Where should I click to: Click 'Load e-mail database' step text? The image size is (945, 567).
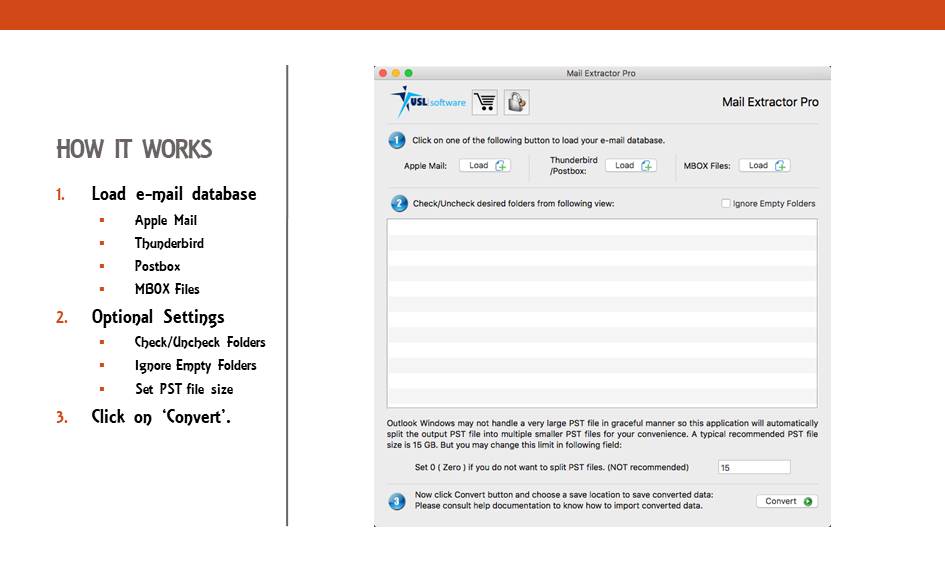pyautogui.click(x=174, y=193)
